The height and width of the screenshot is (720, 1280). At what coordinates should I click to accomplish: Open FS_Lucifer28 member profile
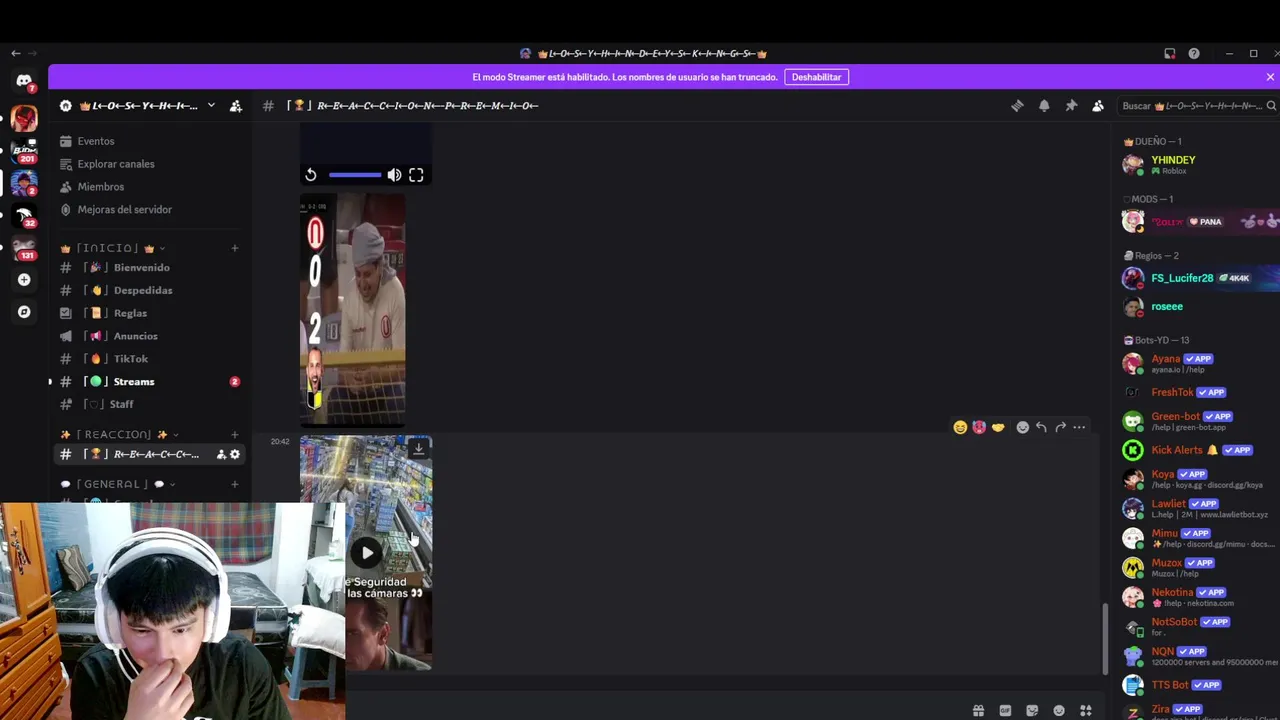pyautogui.click(x=1199, y=278)
